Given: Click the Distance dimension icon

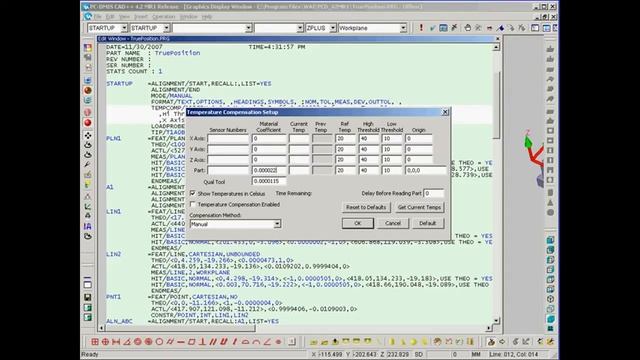Looking at the screenshot, I should tap(116, 342).
